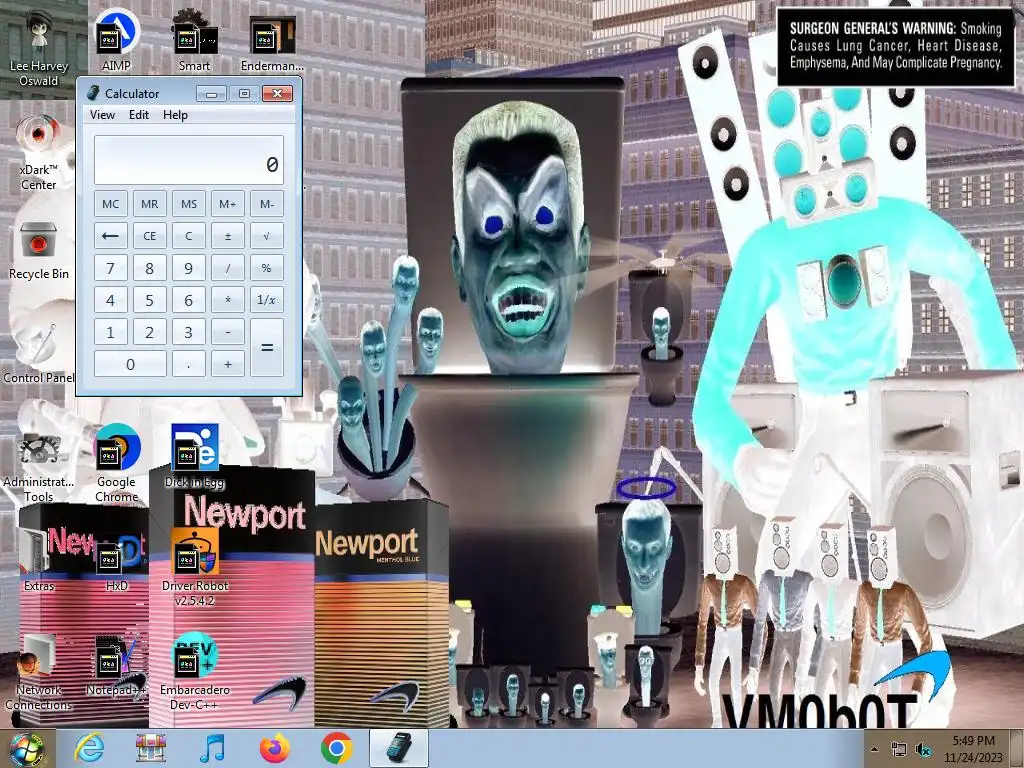Image resolution: width=1024 pixels, height=768 pixels.
Task: Open the clock showing 5:49 PM
Action: [973, 749]
